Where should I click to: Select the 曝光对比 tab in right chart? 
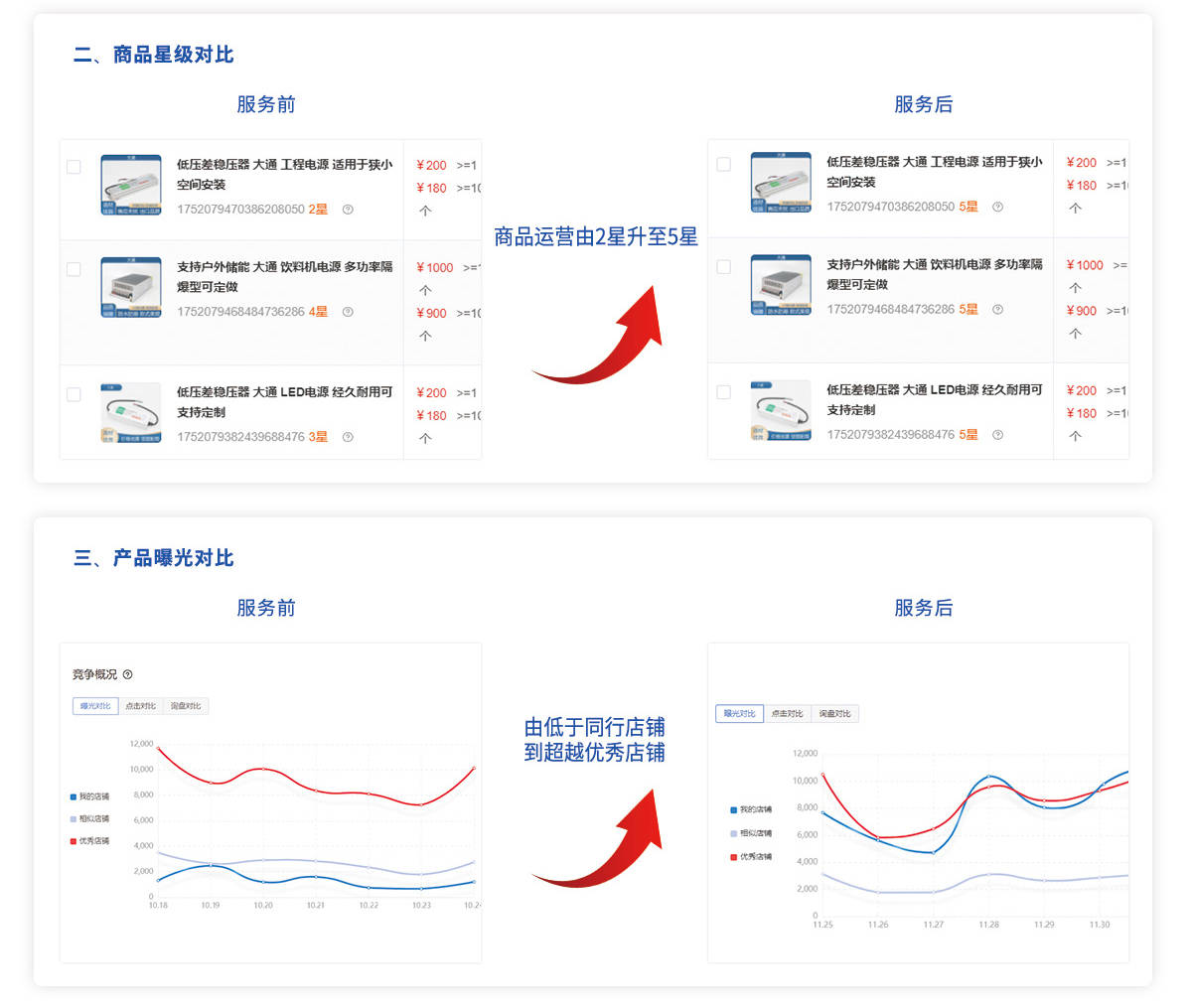coord(738,713)
